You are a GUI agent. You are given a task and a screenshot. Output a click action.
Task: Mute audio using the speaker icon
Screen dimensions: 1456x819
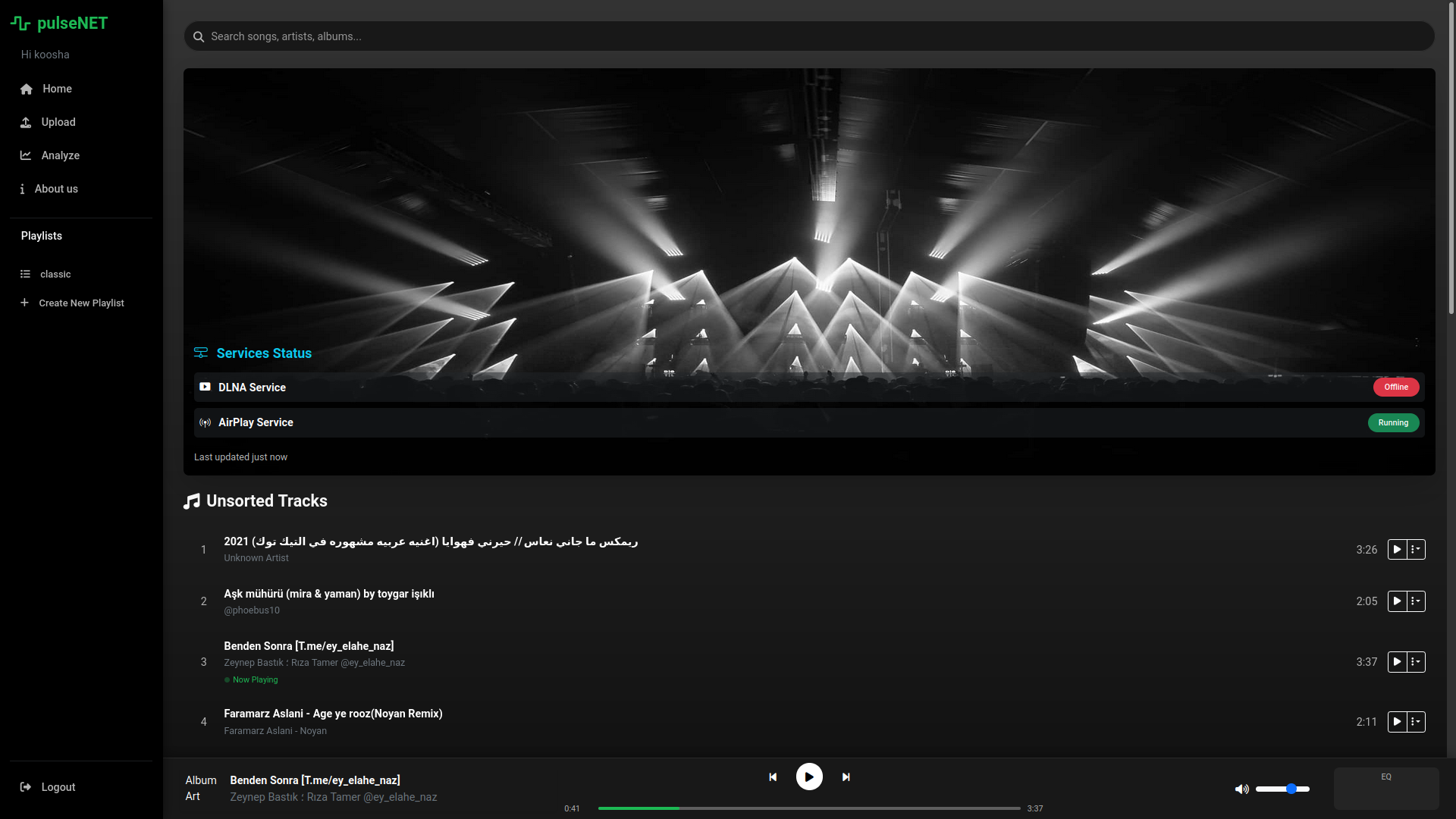pos(1242,789)
